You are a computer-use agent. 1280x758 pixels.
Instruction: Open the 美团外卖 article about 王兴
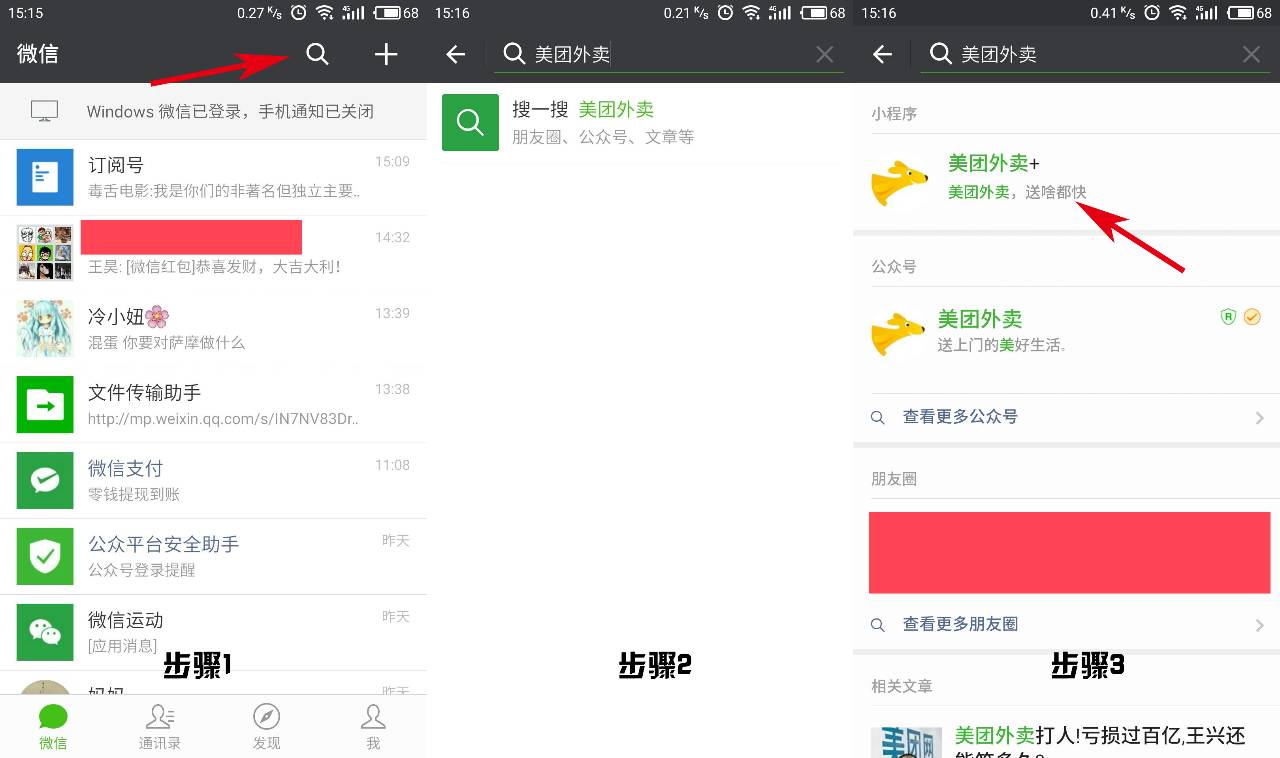1100,736
